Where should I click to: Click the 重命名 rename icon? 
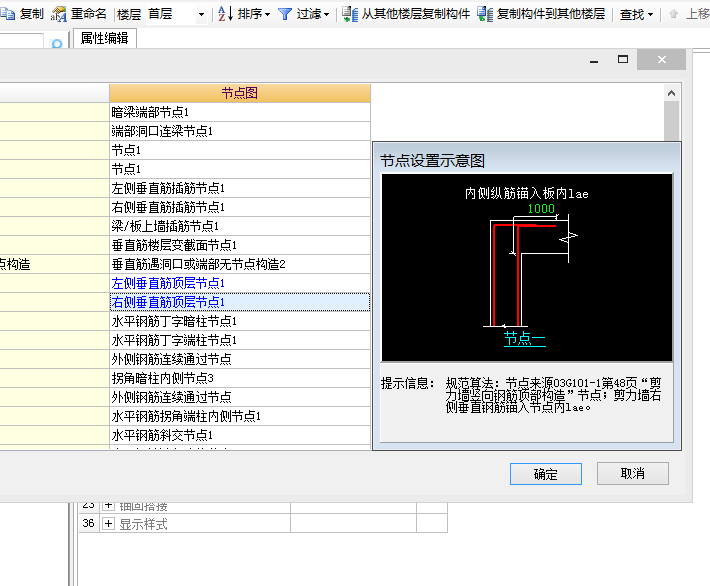coord(59,14)
